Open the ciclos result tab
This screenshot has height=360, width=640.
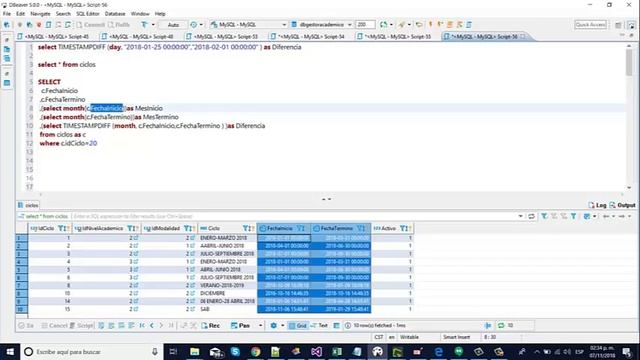28,205
